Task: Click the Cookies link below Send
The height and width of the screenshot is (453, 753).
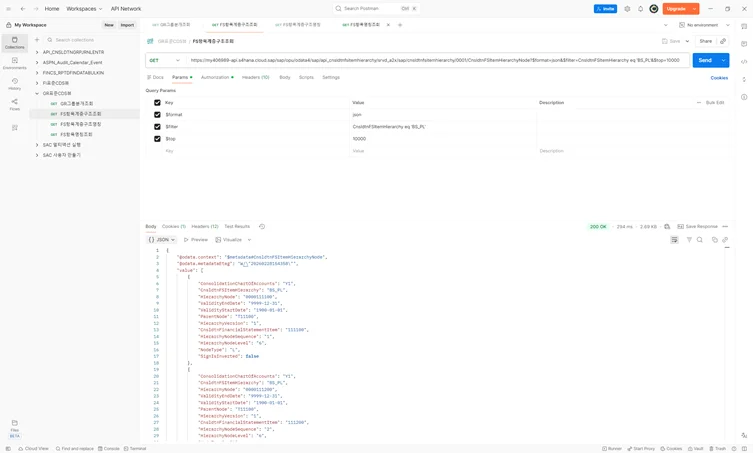Action: tap(719, 77)
